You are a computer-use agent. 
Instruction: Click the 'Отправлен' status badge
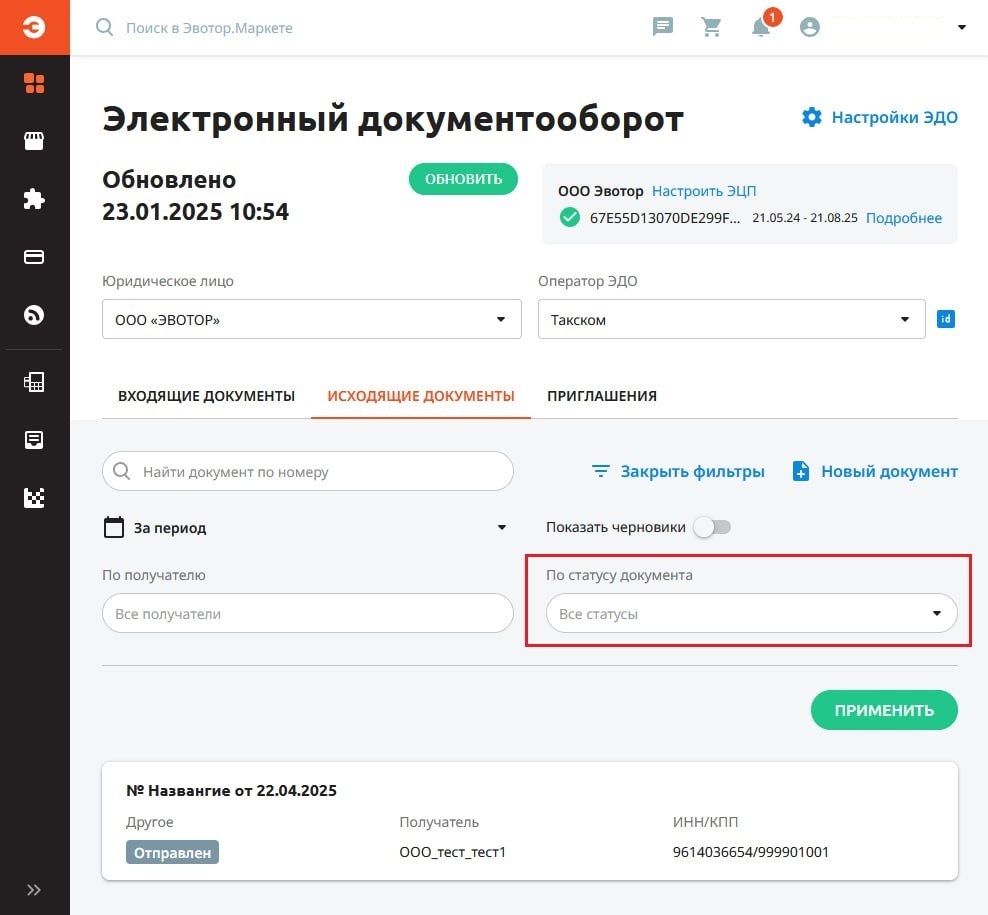[x=172, y=852]
